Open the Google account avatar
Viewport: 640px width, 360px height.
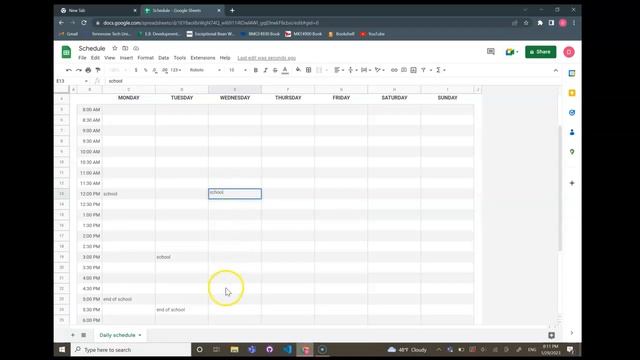click(569, 52)
